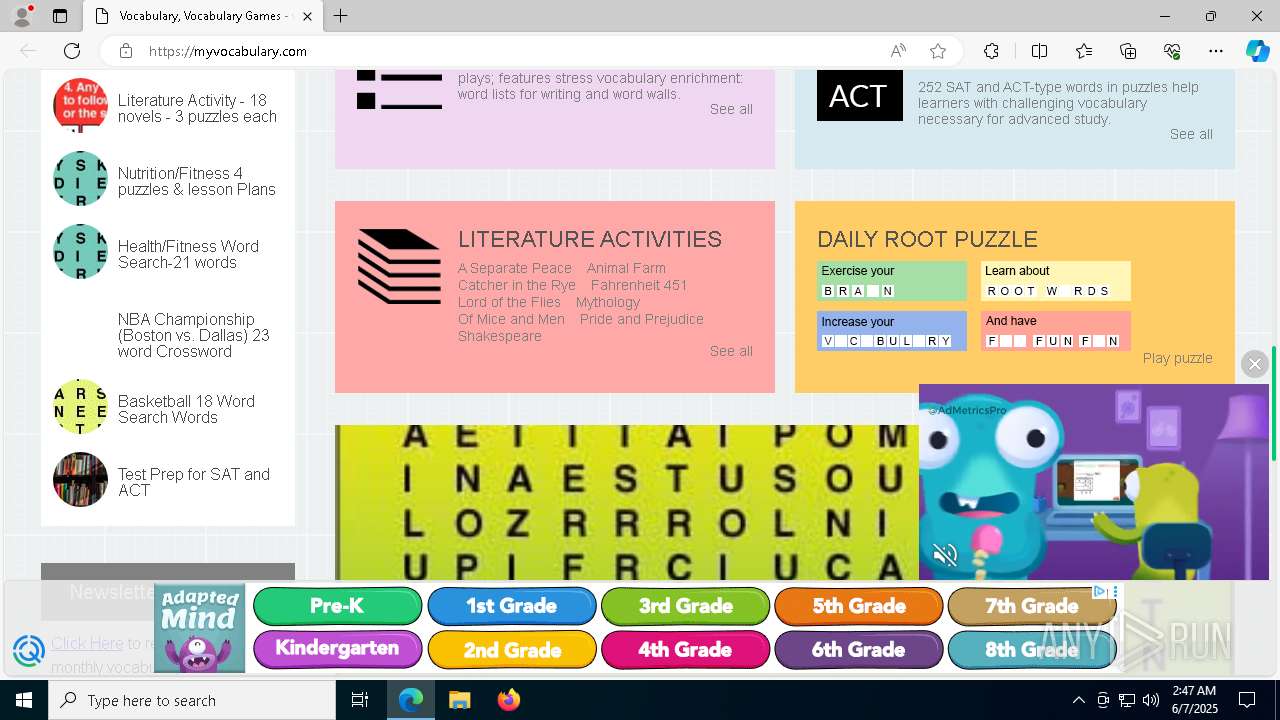Open Of Mice and Men link
This screenshot has width=1280, height=720.
coord(511,319)
